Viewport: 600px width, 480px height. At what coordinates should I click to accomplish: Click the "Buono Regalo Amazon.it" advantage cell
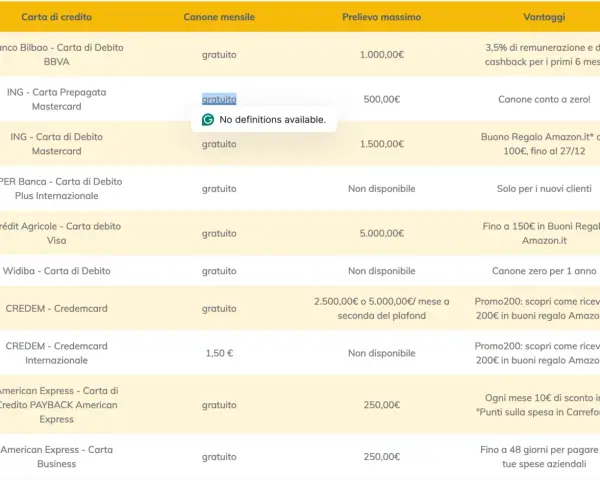(540, 144)
